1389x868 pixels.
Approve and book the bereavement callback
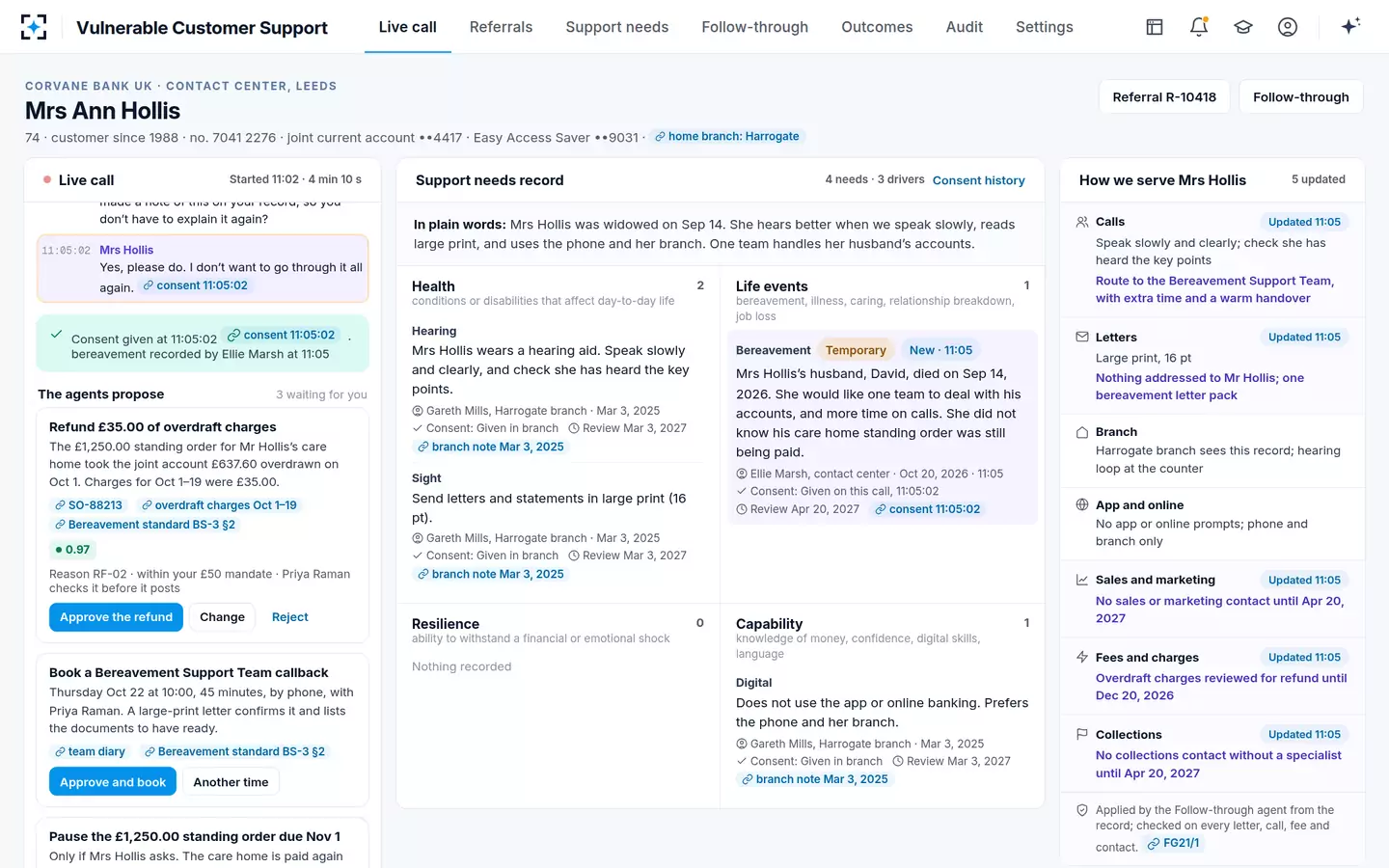tap(113, 782)
